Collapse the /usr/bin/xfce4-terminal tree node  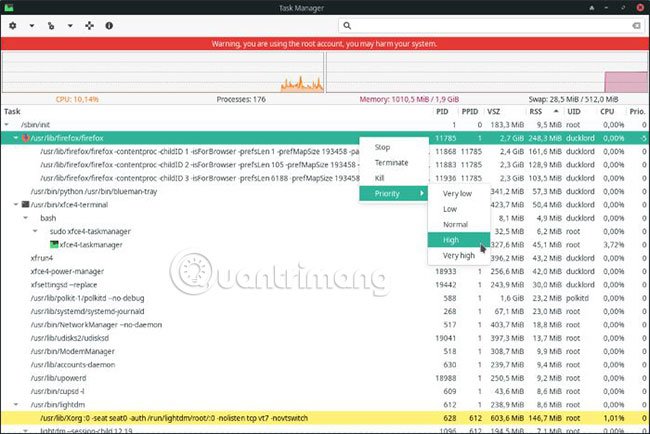16,204
